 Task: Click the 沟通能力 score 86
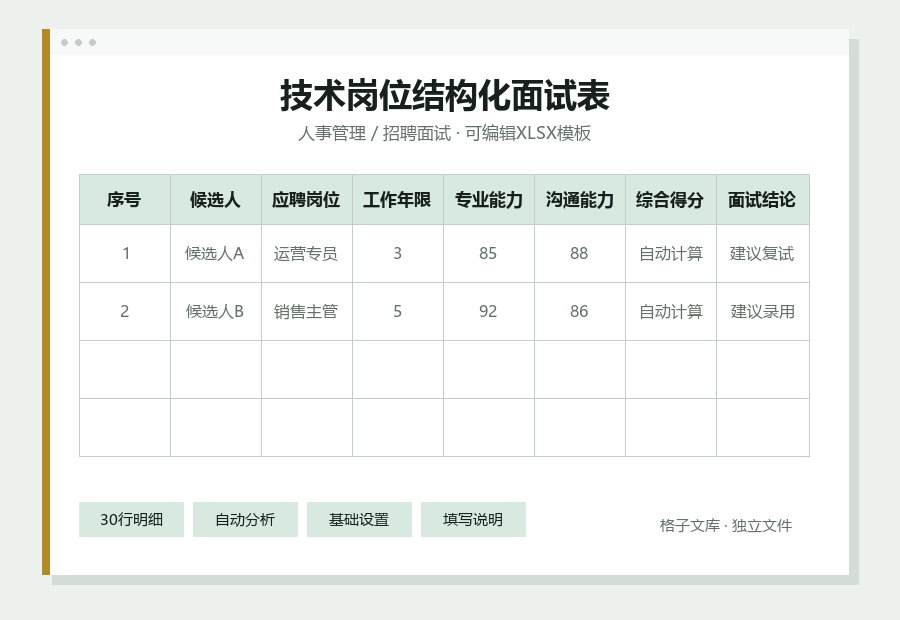point(580,311)
